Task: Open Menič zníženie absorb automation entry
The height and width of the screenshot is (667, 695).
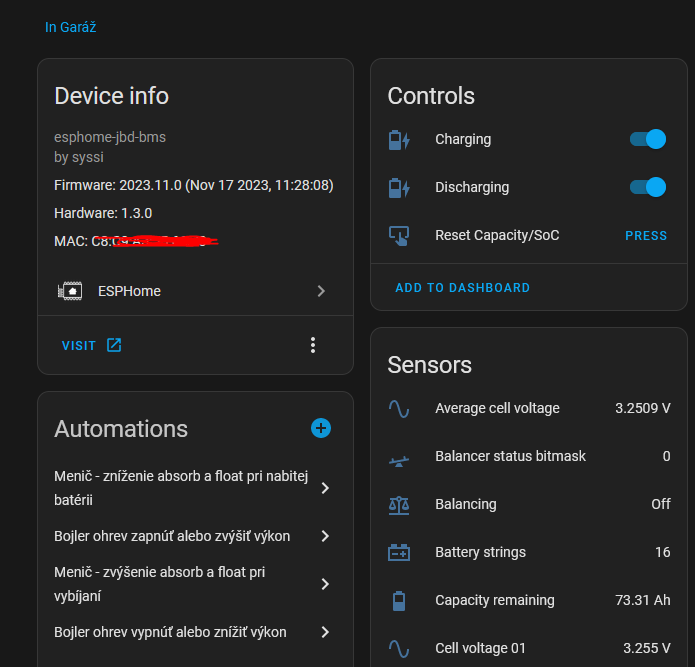Action: coord(160,488)
